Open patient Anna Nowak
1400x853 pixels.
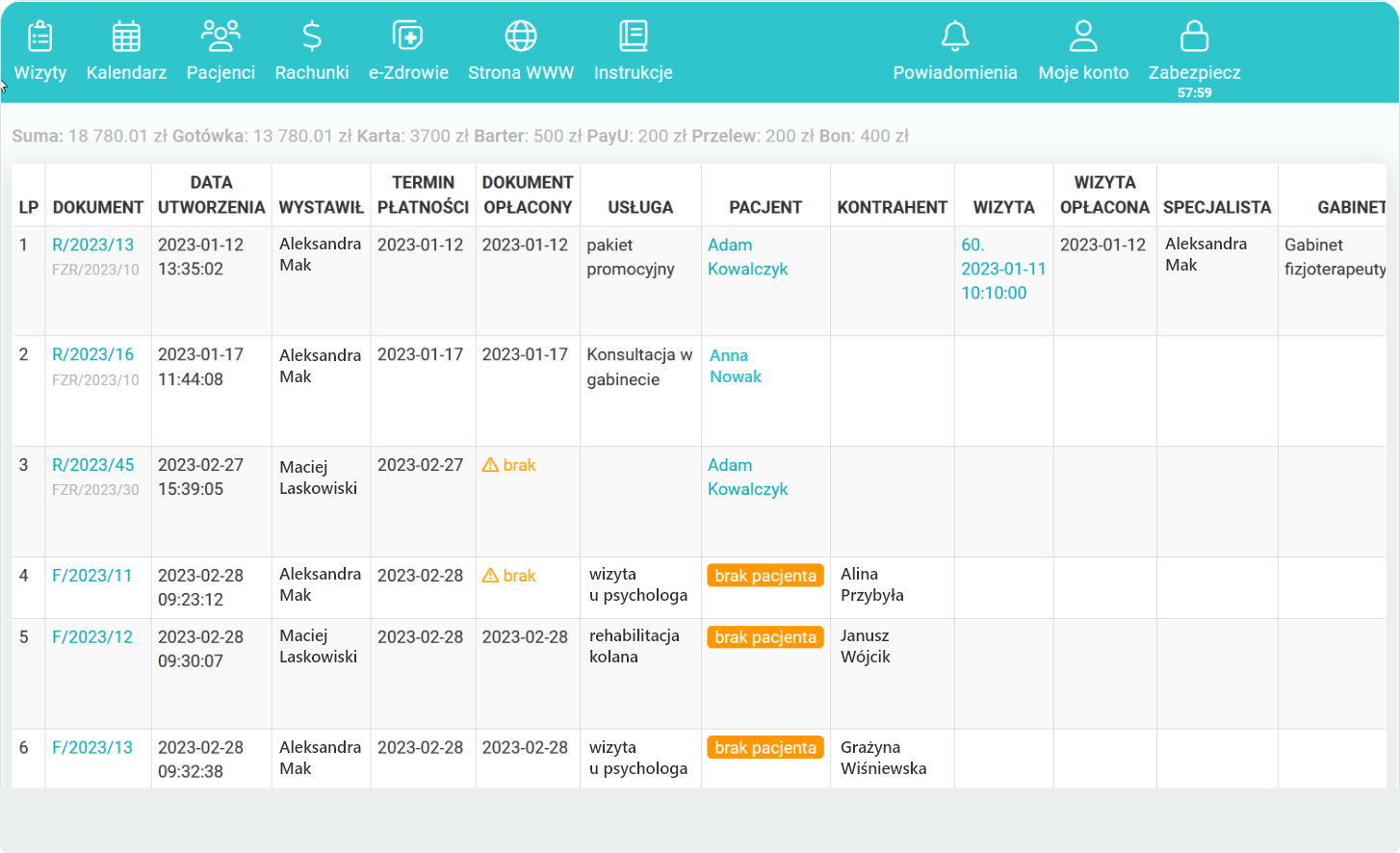click(x=736, y=366)
